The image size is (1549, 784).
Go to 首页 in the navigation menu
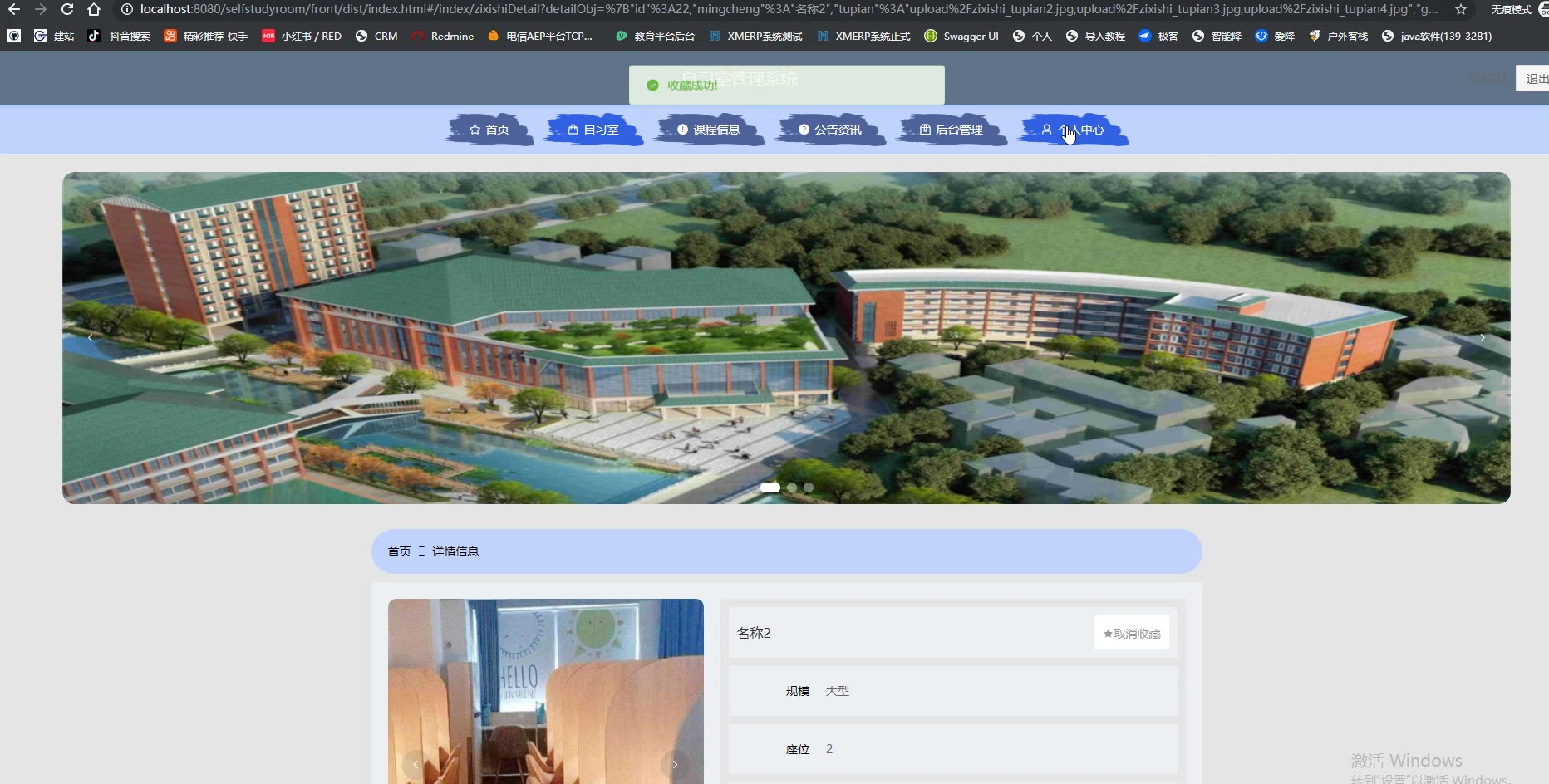[490, 130]
